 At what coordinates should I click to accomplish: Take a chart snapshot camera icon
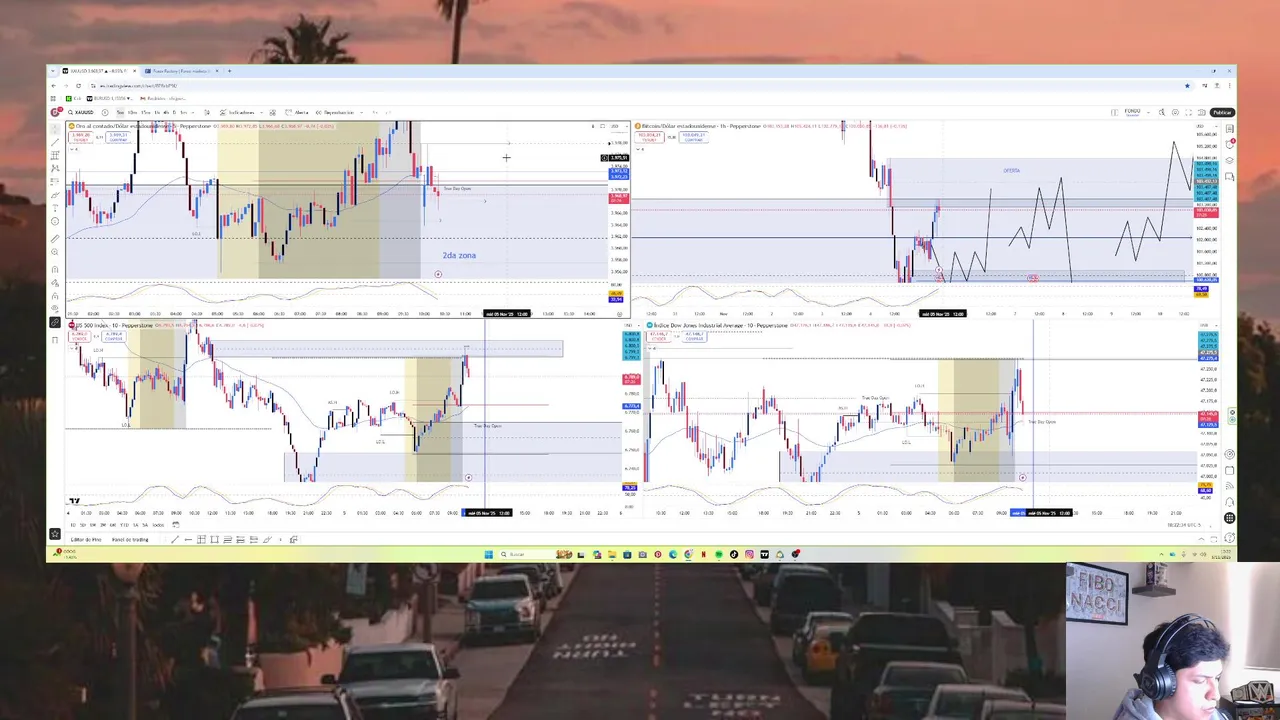coord(1202,112)
